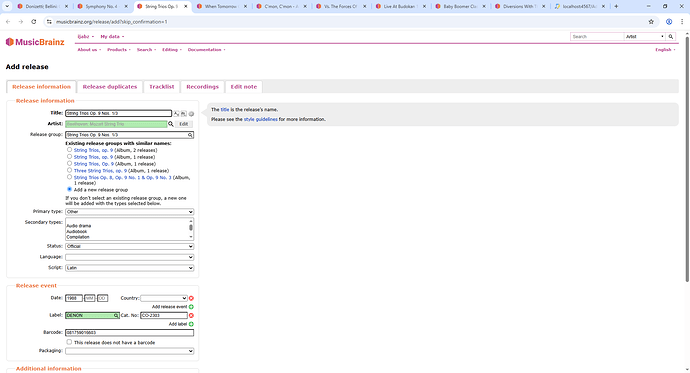Check 'This release does not have a barcode'
690x373 pixels.
coord(69,342)
